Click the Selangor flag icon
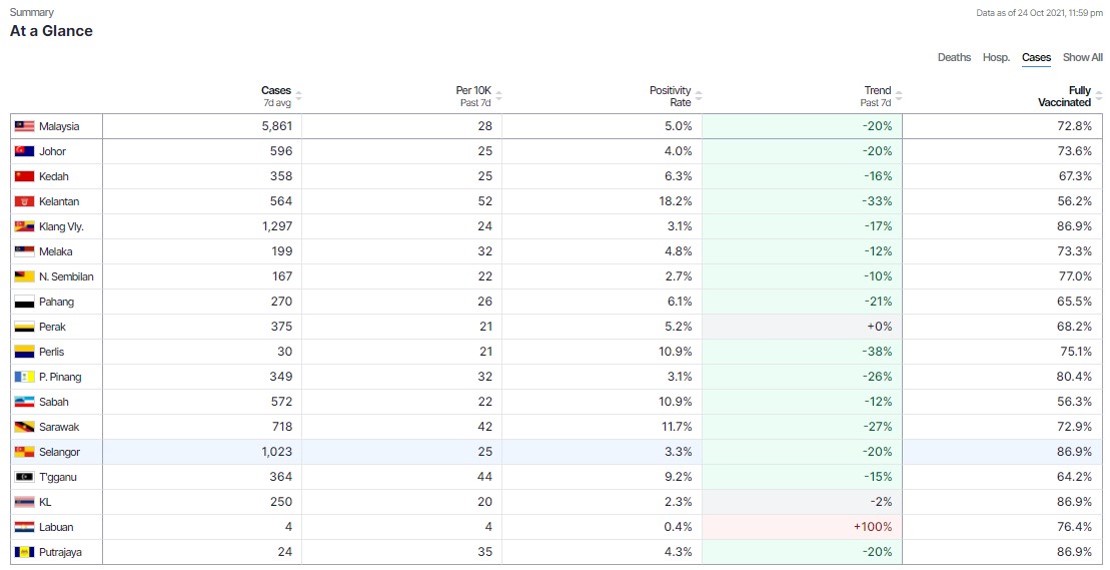This screenshot has width=1110, height=570. click(24, 452)
